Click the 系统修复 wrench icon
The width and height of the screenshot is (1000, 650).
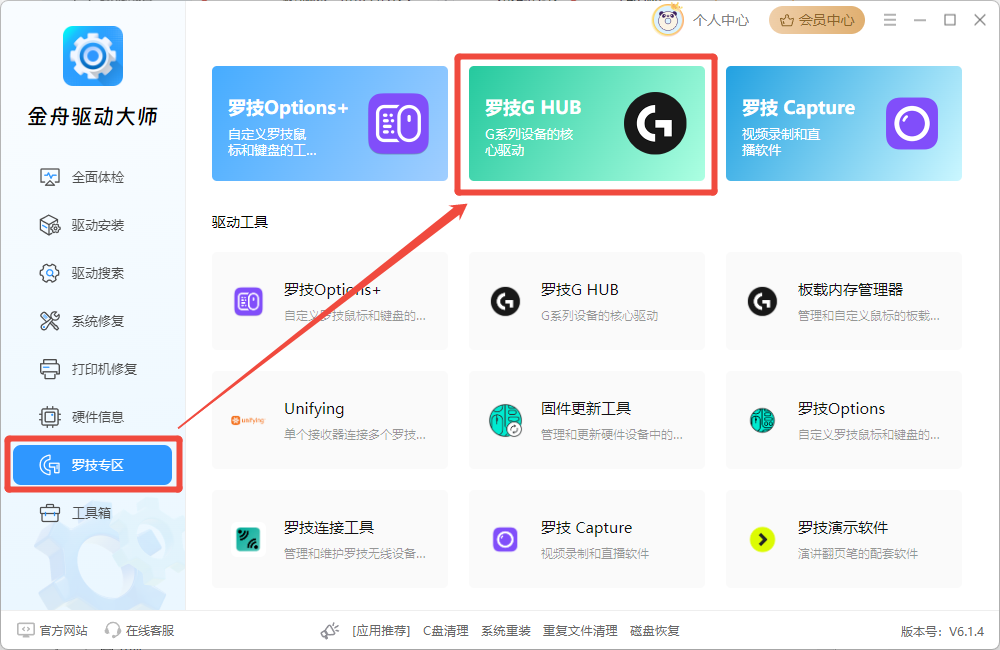tap(50, 321)
